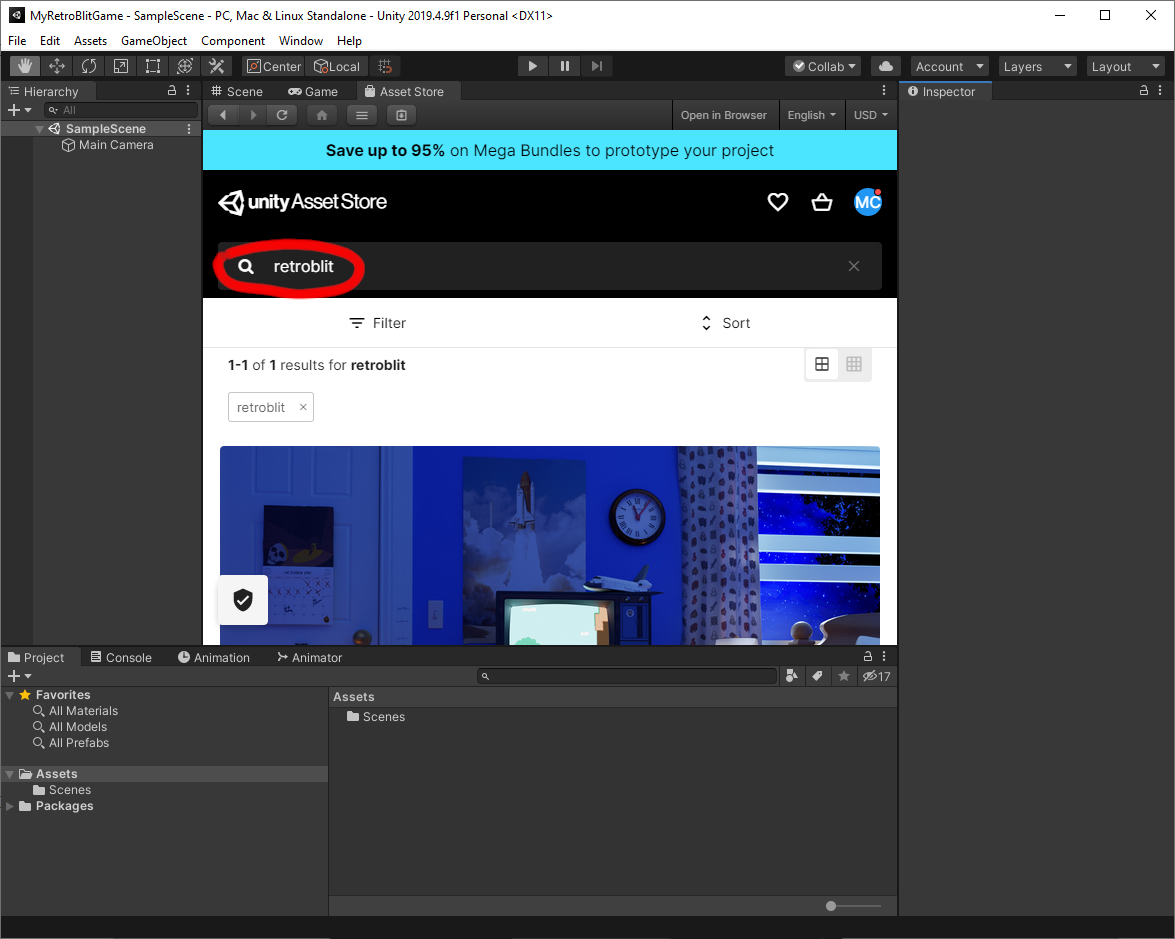Open the USD currency dropdown
This screenshot has height=939, width=1175.
(x=871, y=115)
